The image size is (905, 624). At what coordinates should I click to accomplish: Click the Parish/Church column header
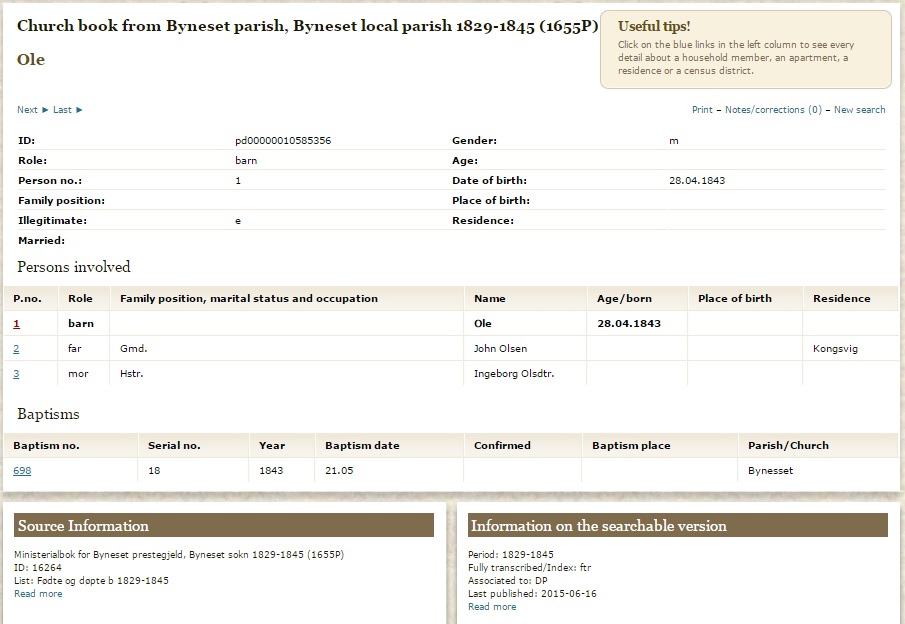pyautogui.click(x=788, y=446)
